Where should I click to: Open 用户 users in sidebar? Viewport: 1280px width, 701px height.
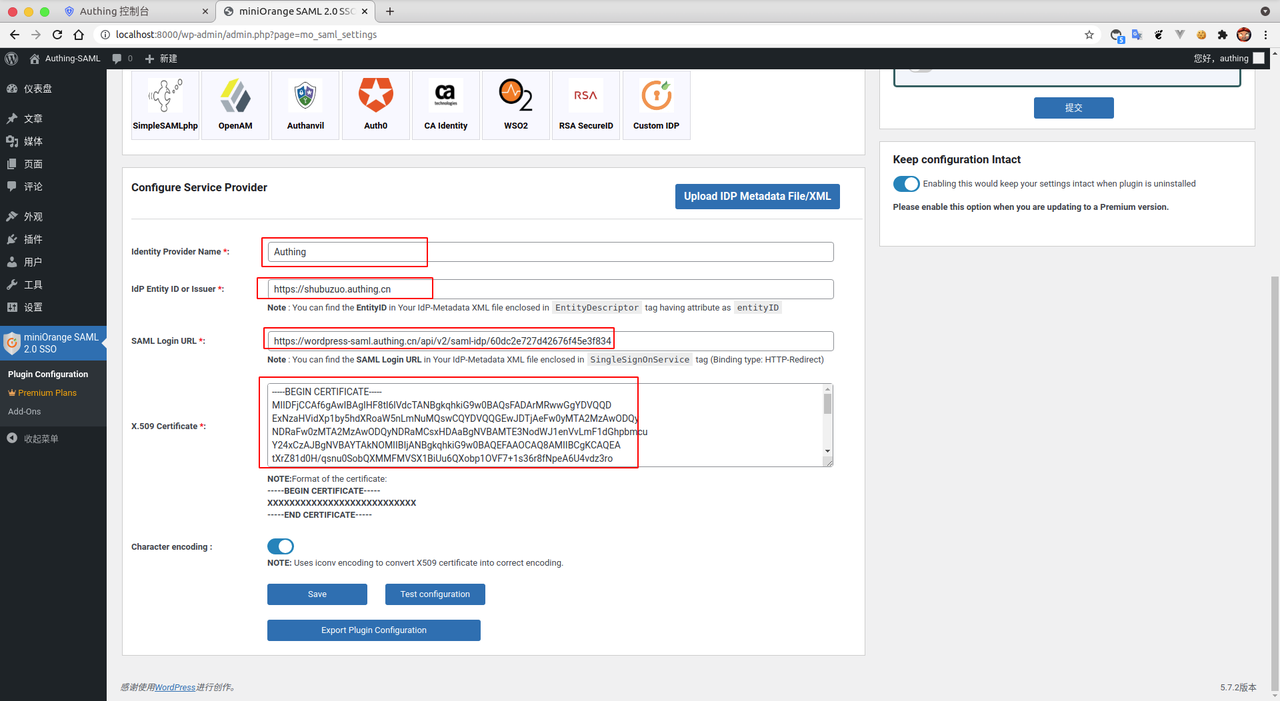53,262
